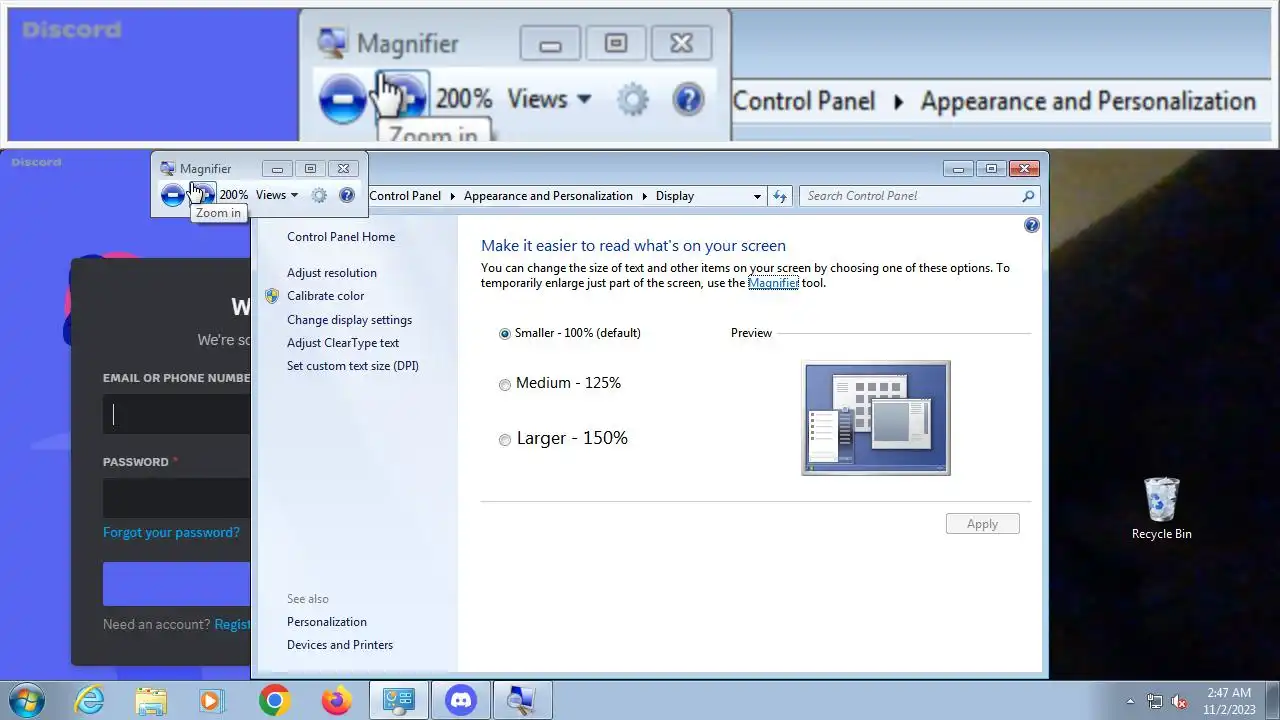Click Discord password field
The image size is (1280, 720).
177,498
